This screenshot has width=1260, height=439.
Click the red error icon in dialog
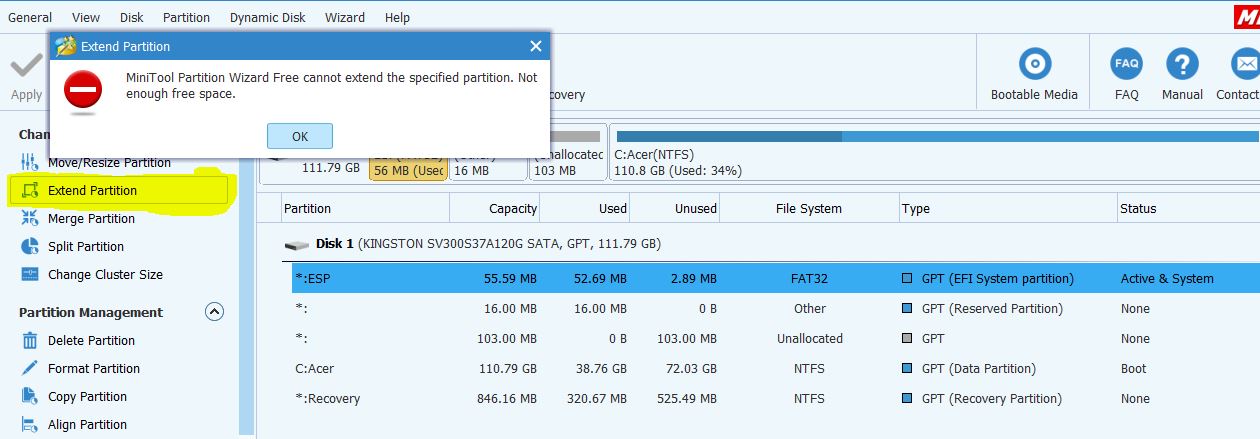point(83,90)
